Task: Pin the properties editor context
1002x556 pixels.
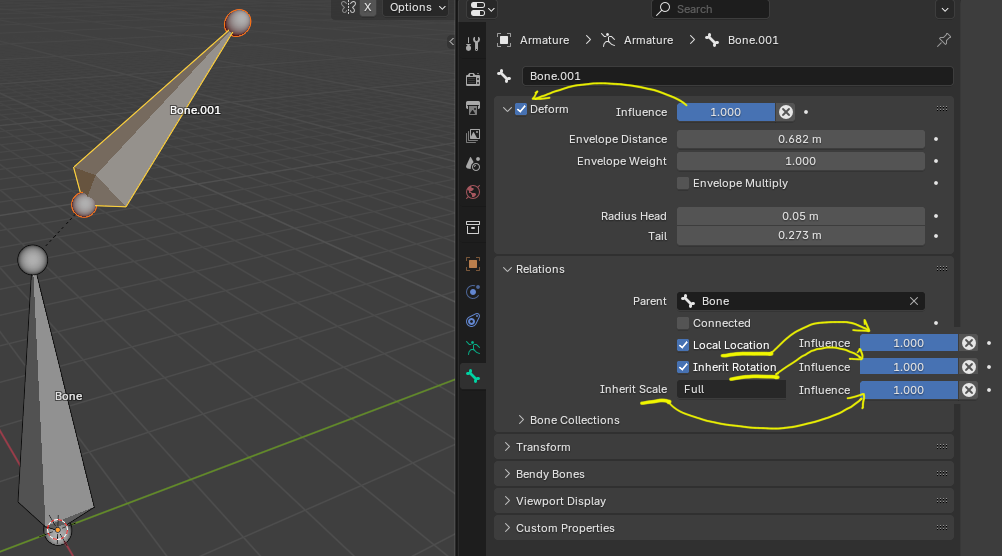Action: tap(943, 40)
